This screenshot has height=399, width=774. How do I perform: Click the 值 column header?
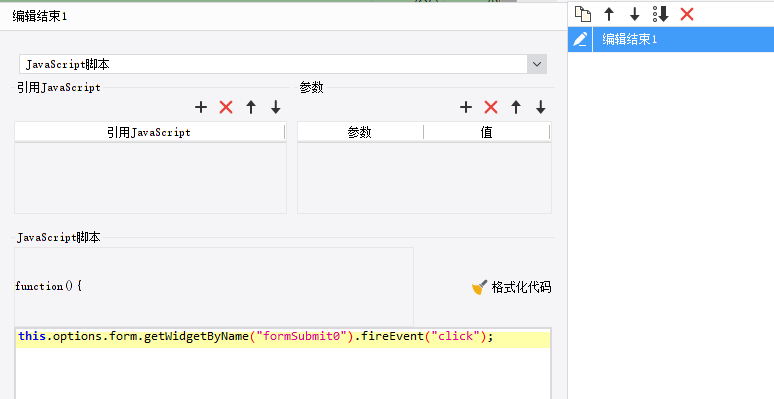(487, 132)
